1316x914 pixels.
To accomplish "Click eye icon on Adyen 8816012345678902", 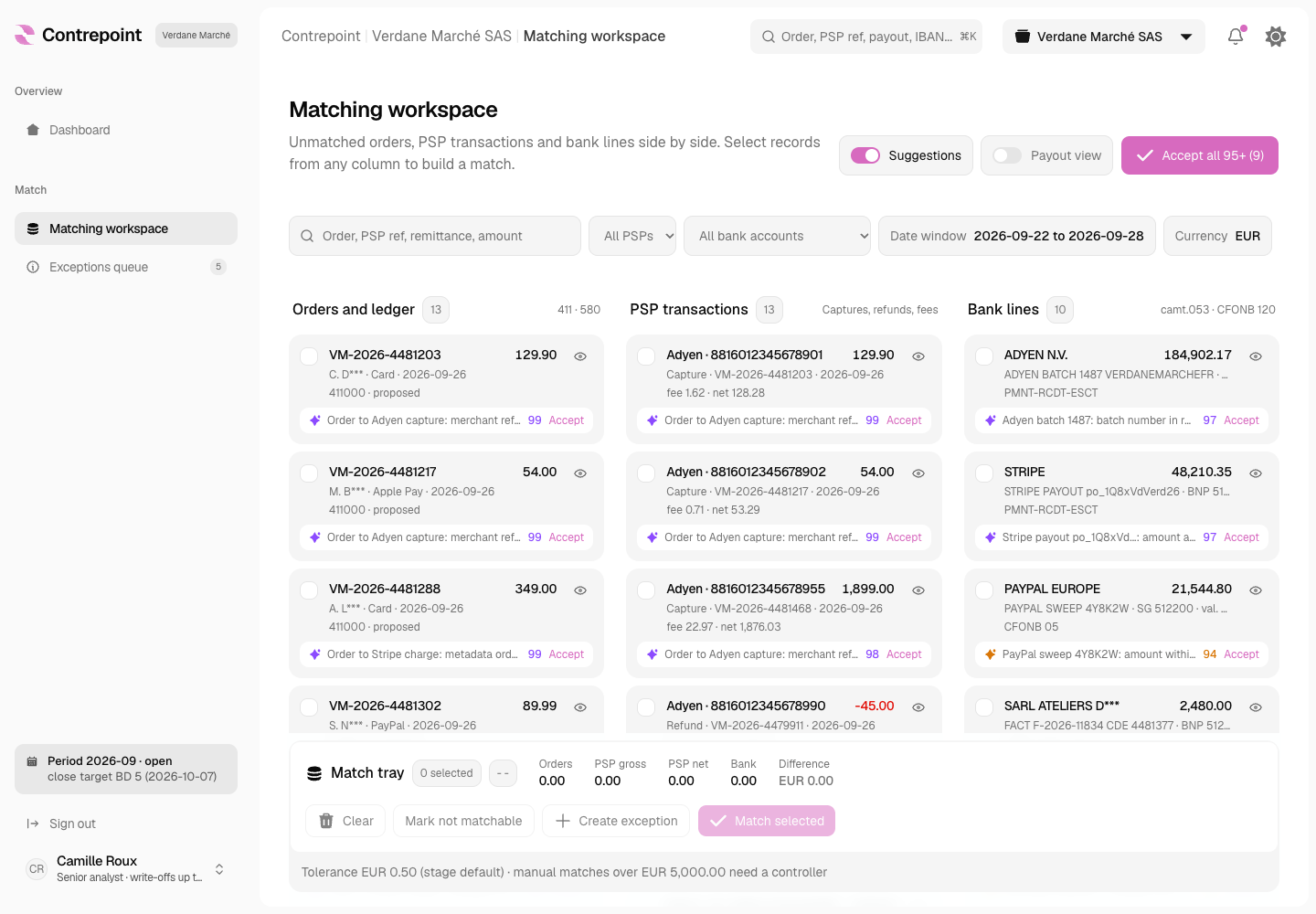I will click(918, 473).
